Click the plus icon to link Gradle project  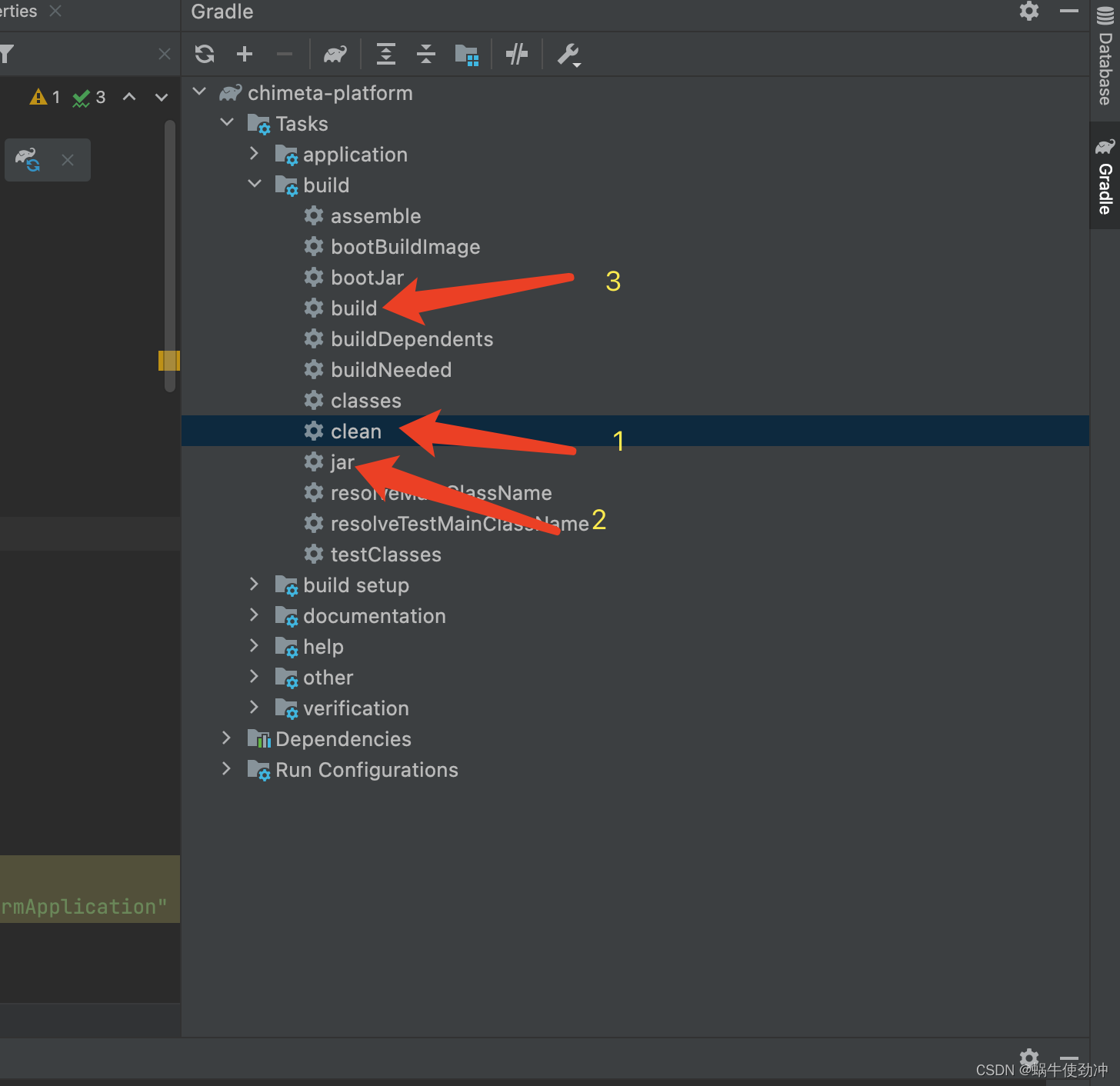click(x=245, y=54)
